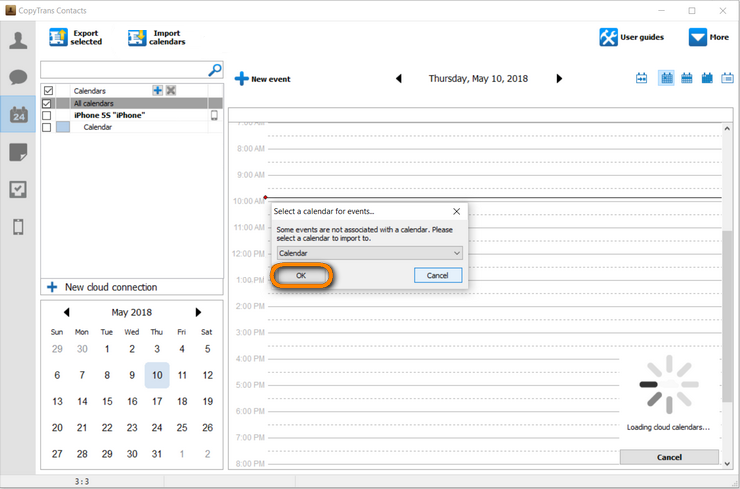Open the Reminders checkmark section
This screenshot has width=740, height=489.
pos(18,189)
